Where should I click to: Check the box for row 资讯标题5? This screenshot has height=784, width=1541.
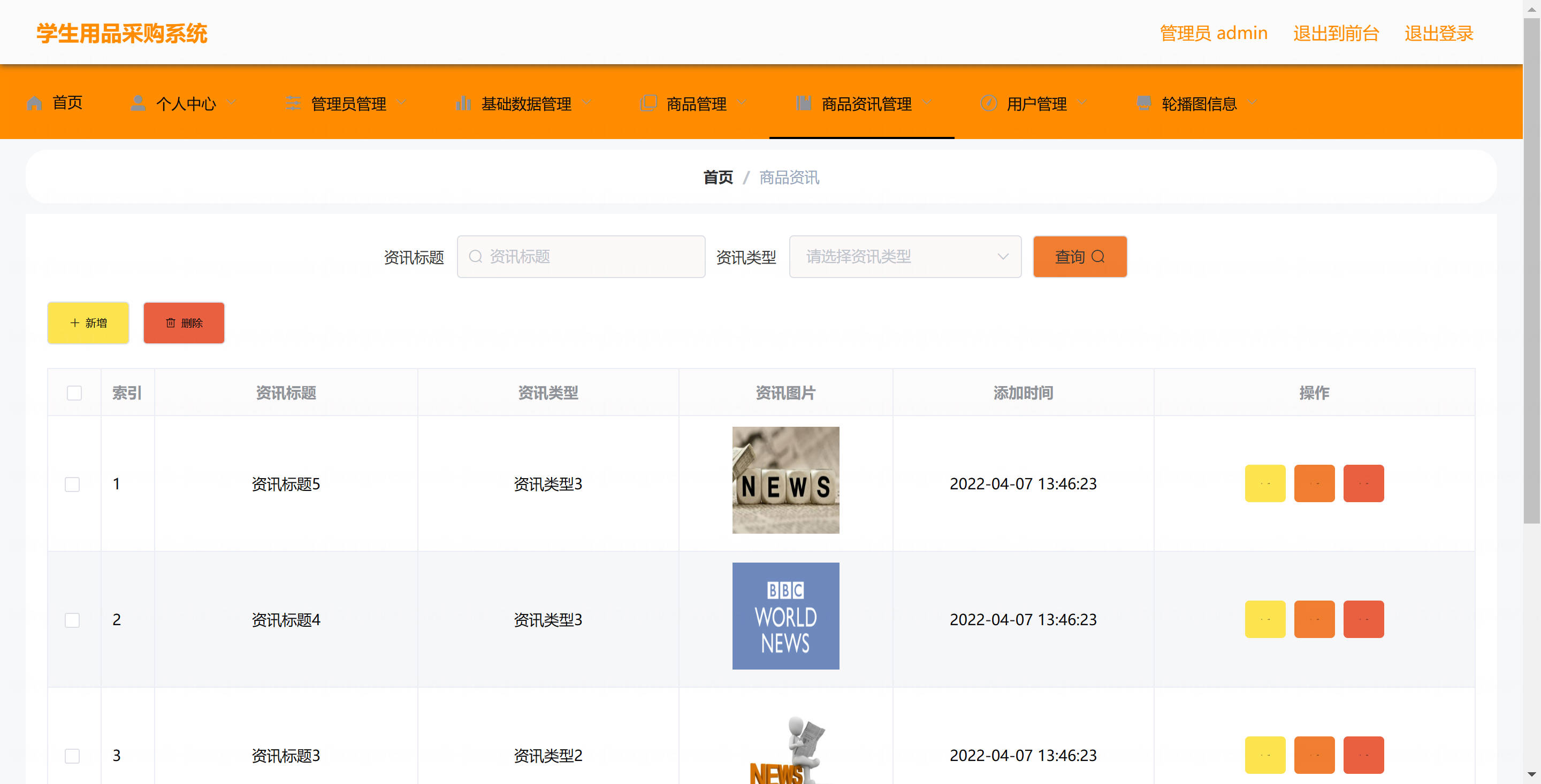point(72,484)
